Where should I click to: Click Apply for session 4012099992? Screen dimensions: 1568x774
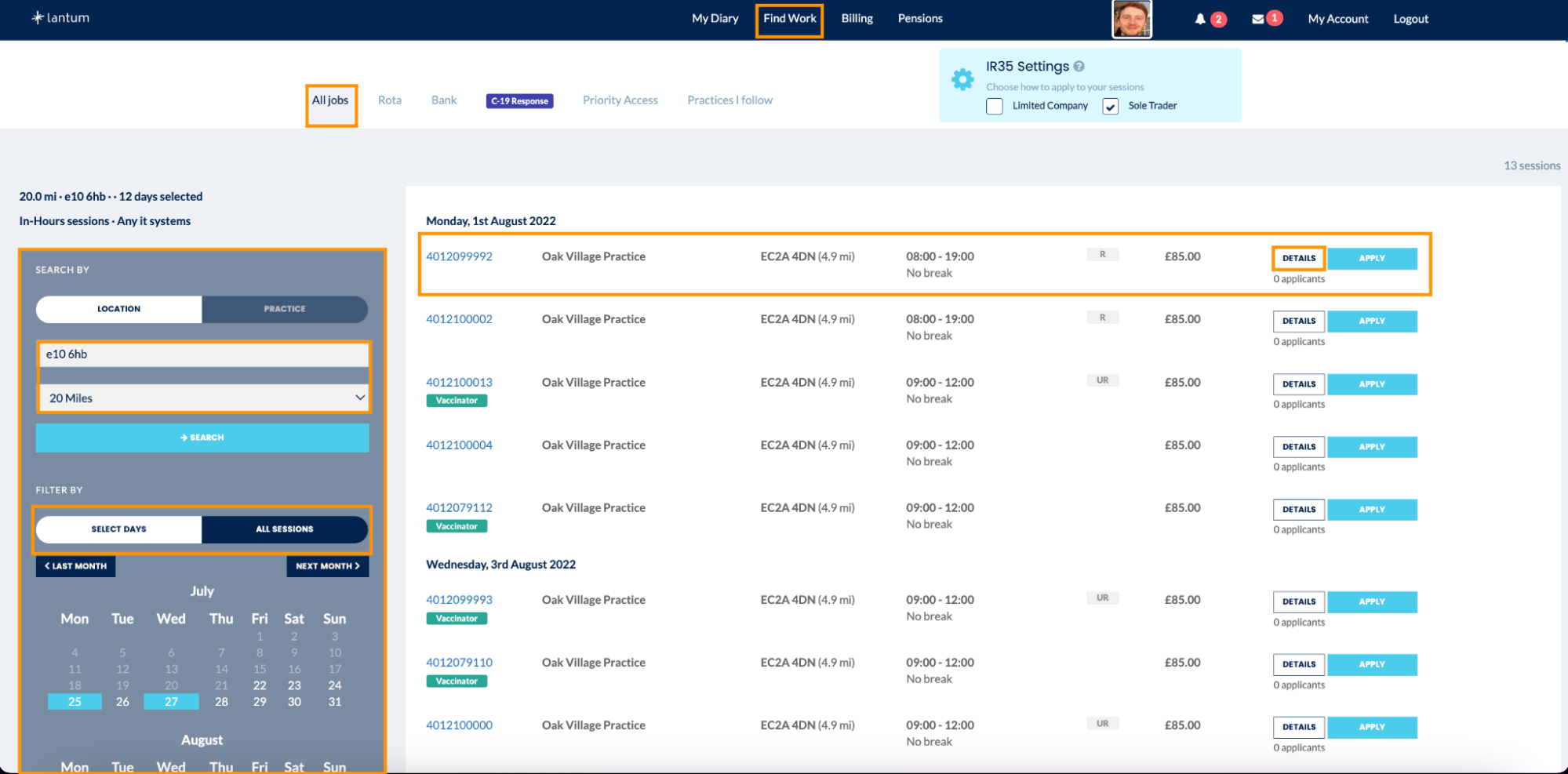[x=1371, y=258]
